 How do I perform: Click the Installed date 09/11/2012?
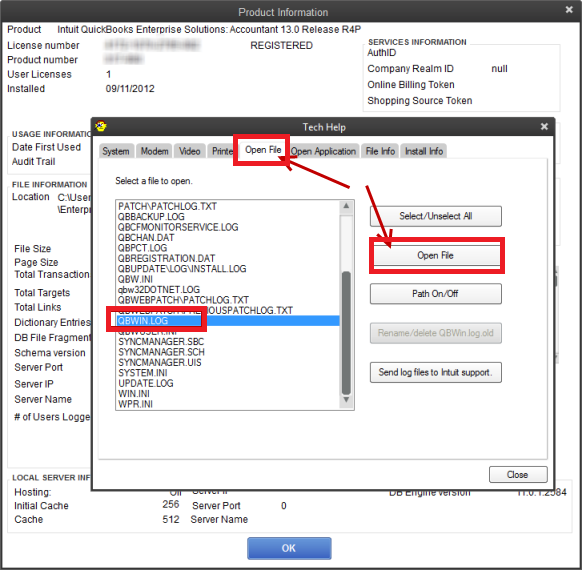tap(130, 89)
